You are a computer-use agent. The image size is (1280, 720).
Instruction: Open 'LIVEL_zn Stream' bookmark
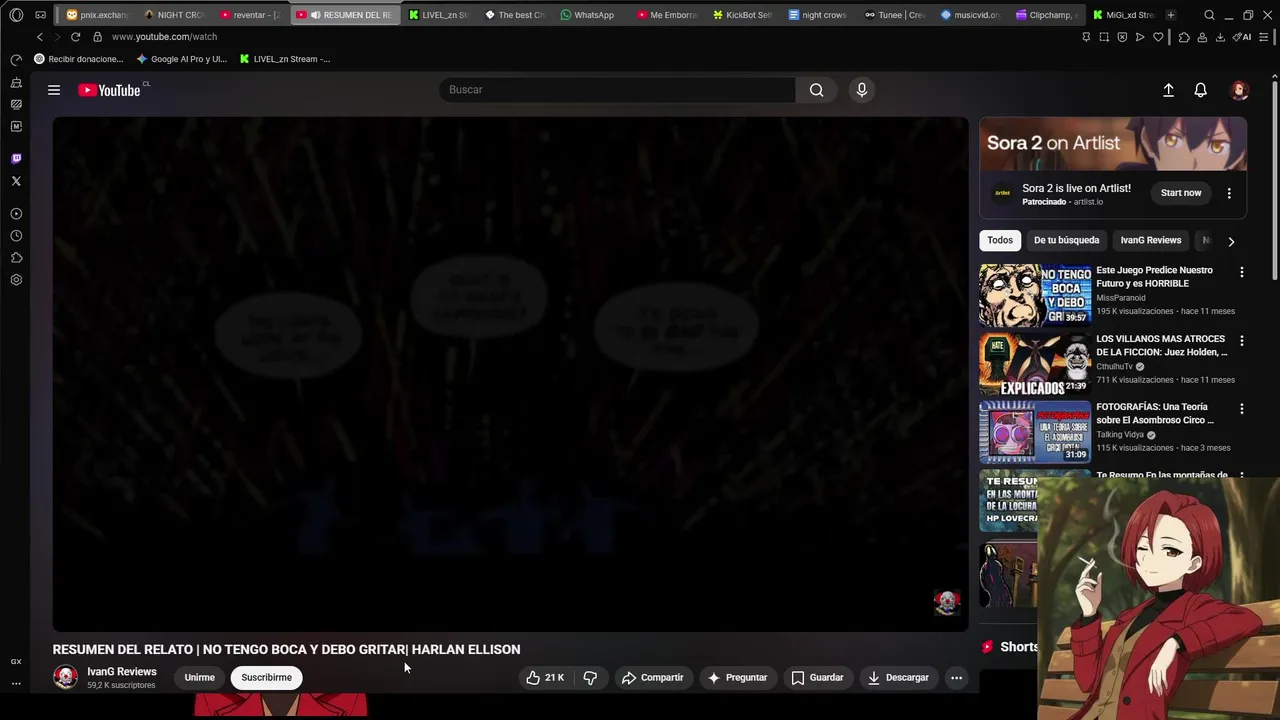tap(285, 59)
